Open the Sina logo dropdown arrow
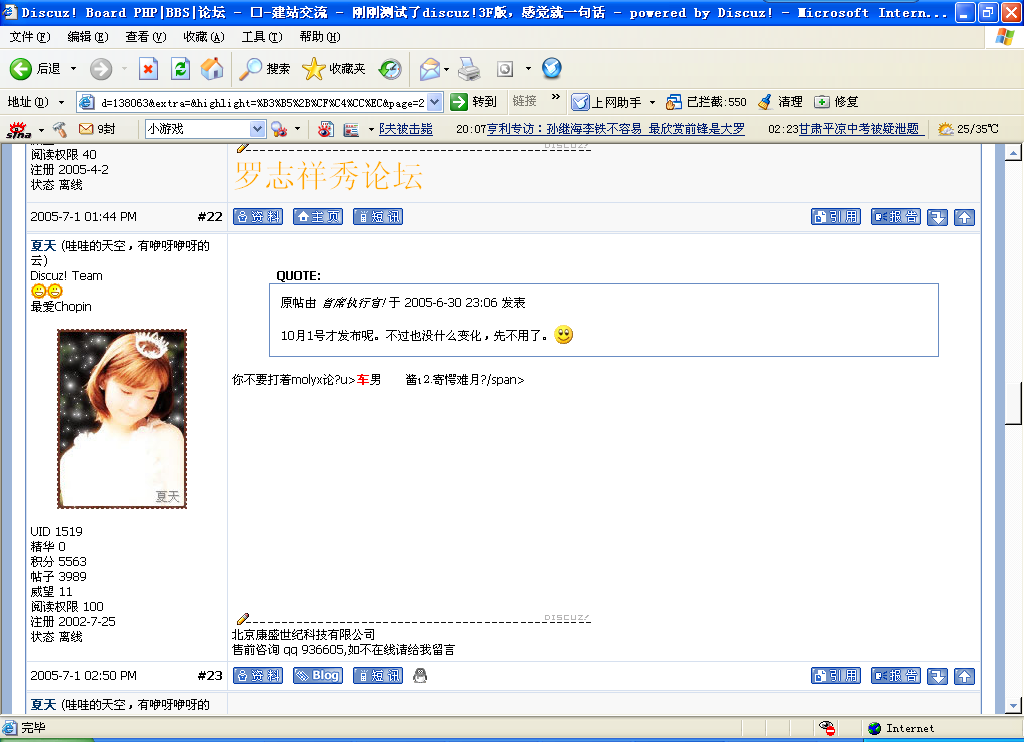The width and height of the screenshot is (1024, 742). point(41,129)
